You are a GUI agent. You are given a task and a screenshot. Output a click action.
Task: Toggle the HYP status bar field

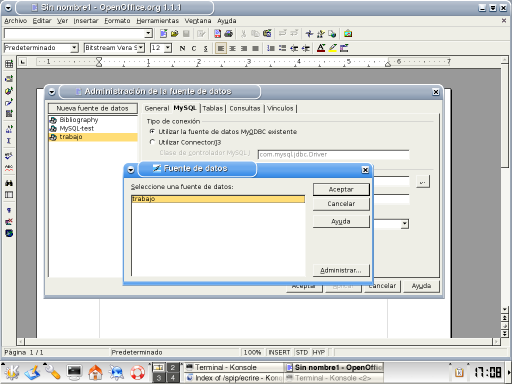319,352
